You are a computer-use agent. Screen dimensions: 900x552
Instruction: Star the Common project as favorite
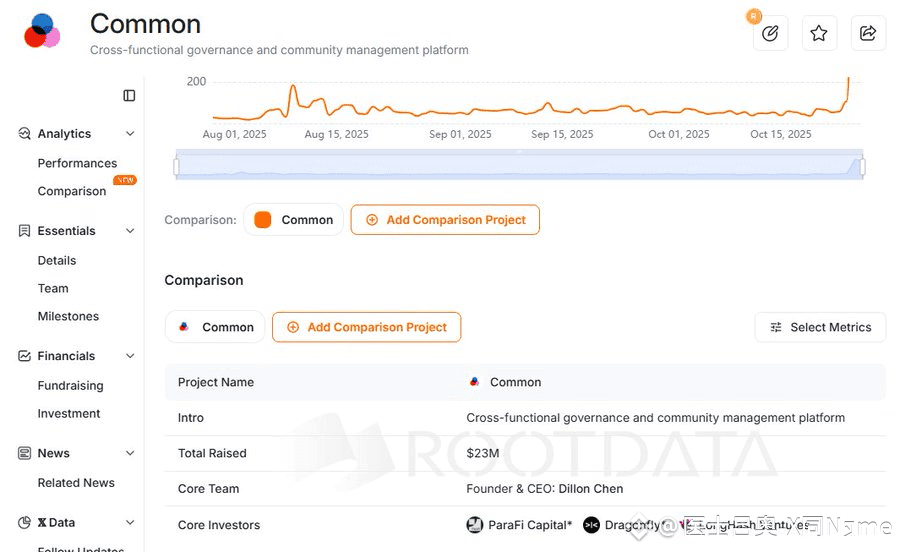[x=819, y=33]
